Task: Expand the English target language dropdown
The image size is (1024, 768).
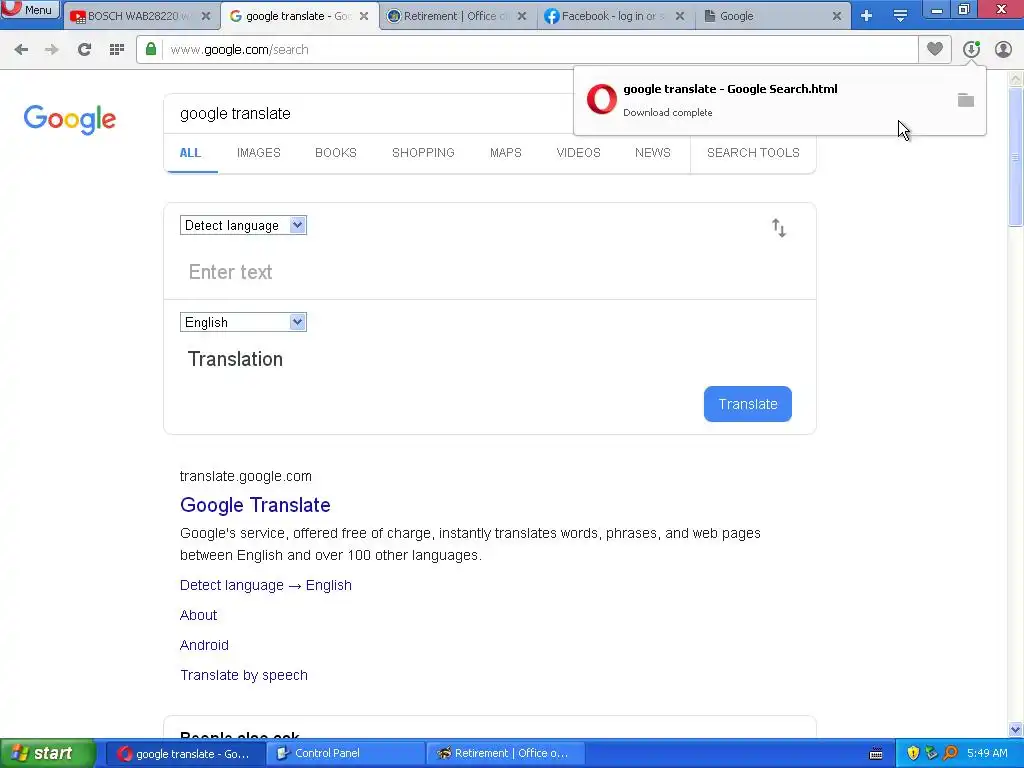Action: tap(243, 322)
